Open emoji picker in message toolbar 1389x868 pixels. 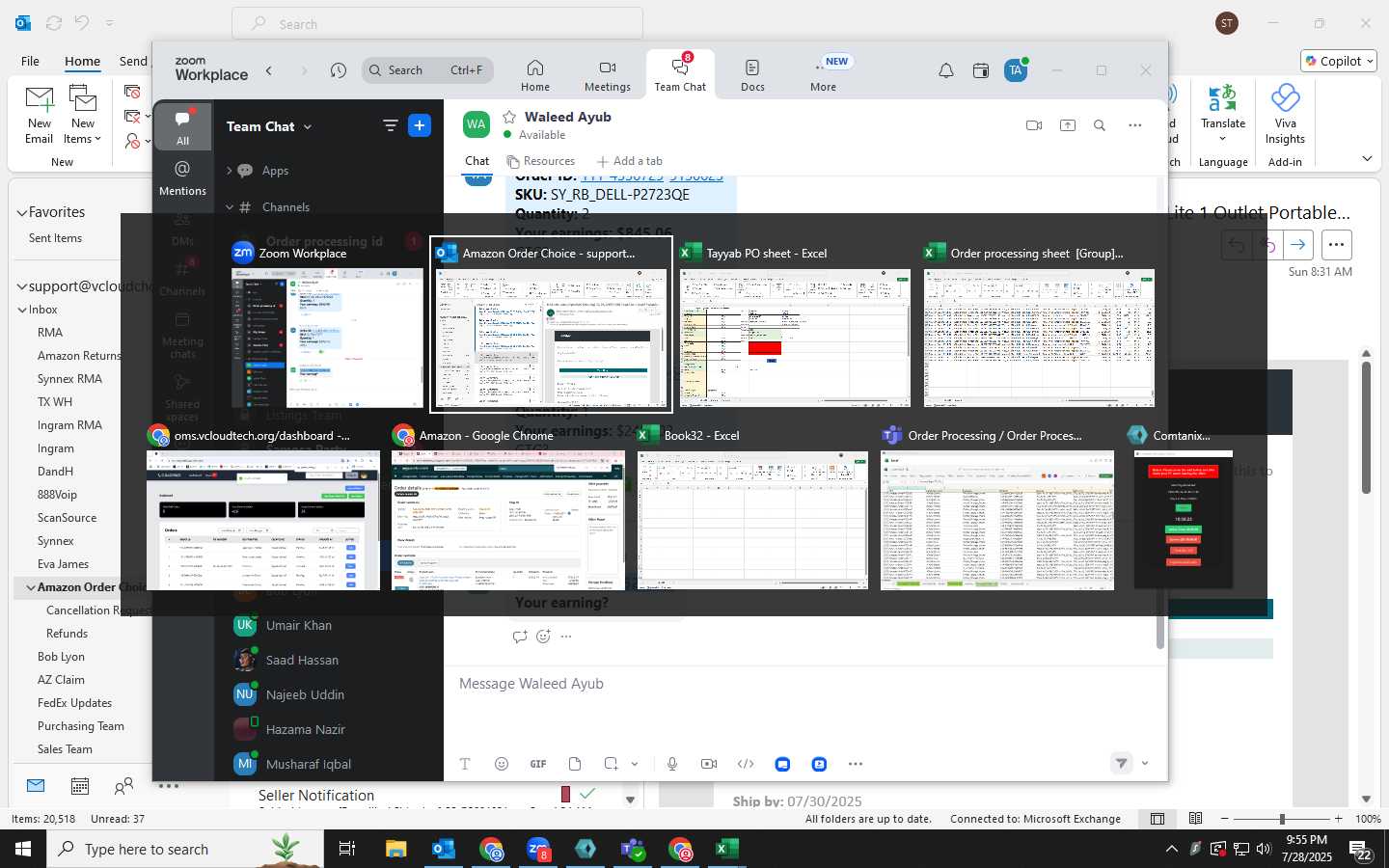coord(502,764)
